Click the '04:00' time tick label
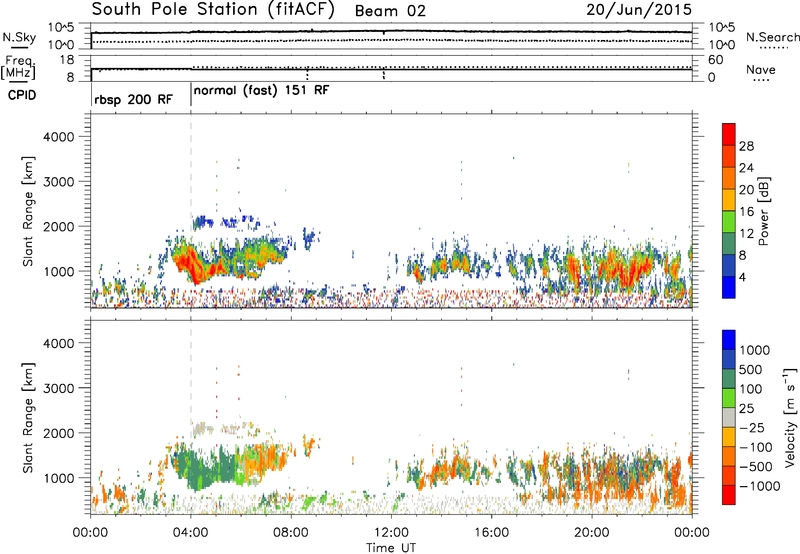Screen dimensions: 800x554 point(191,533)
